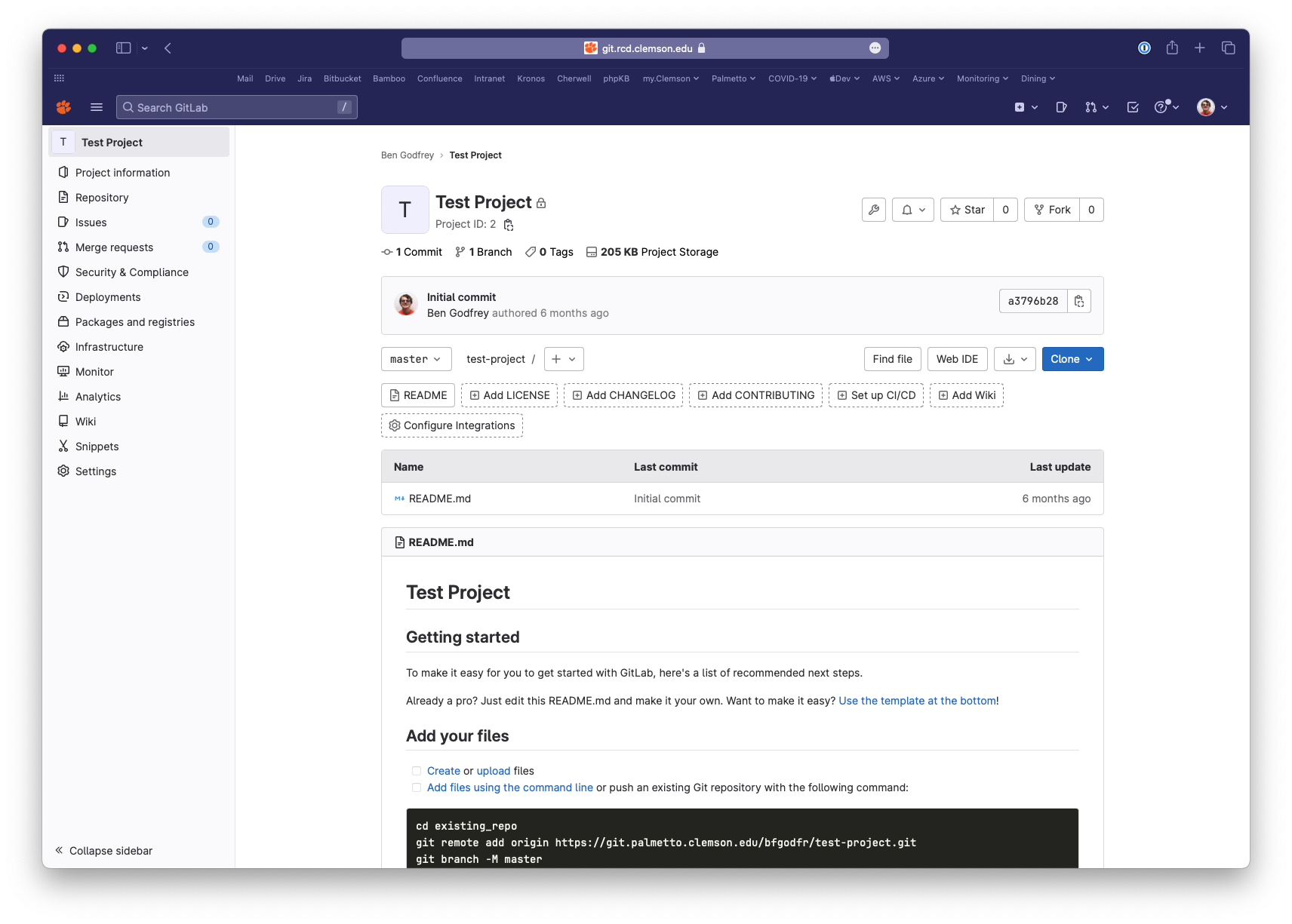Click the Search GitLab field
The height and width of the screenshot is (924, 1292).
(236, 106)
